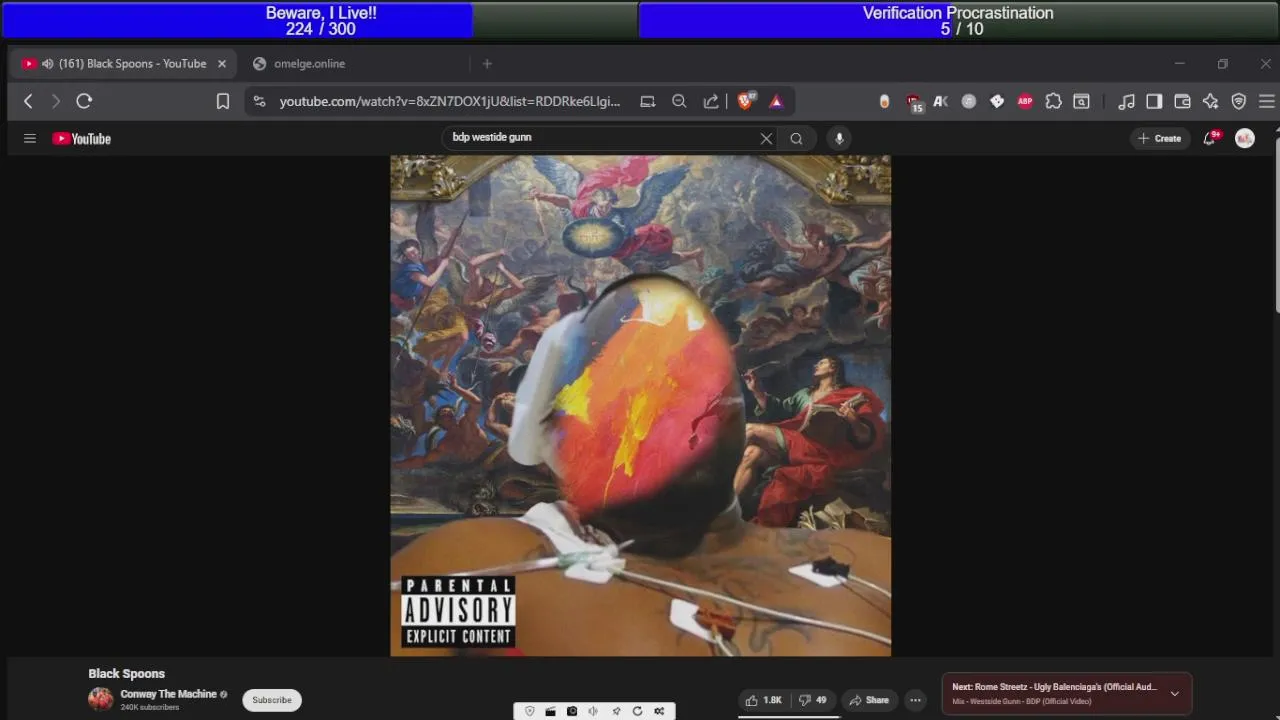Open the Adblock Plus ABP extension
The image size is (1280, 720).
click(x=1025, y=101)
